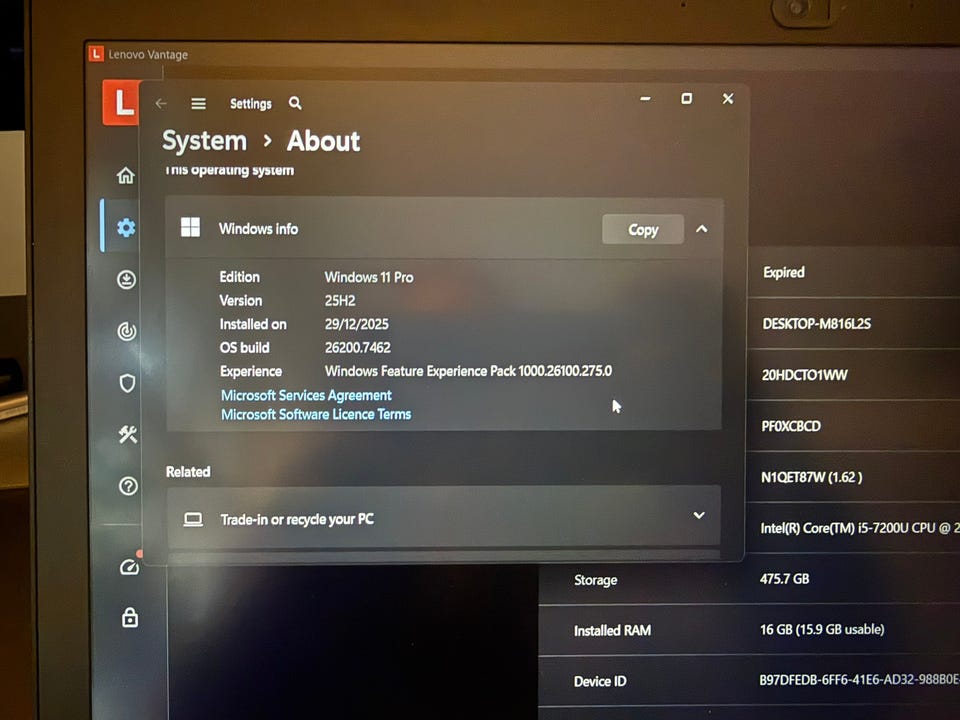This screenshot has height=720, width=960.
Task: Click the 20HDCTO1WW product number in Vantage
Action: (x=804, y=375)
